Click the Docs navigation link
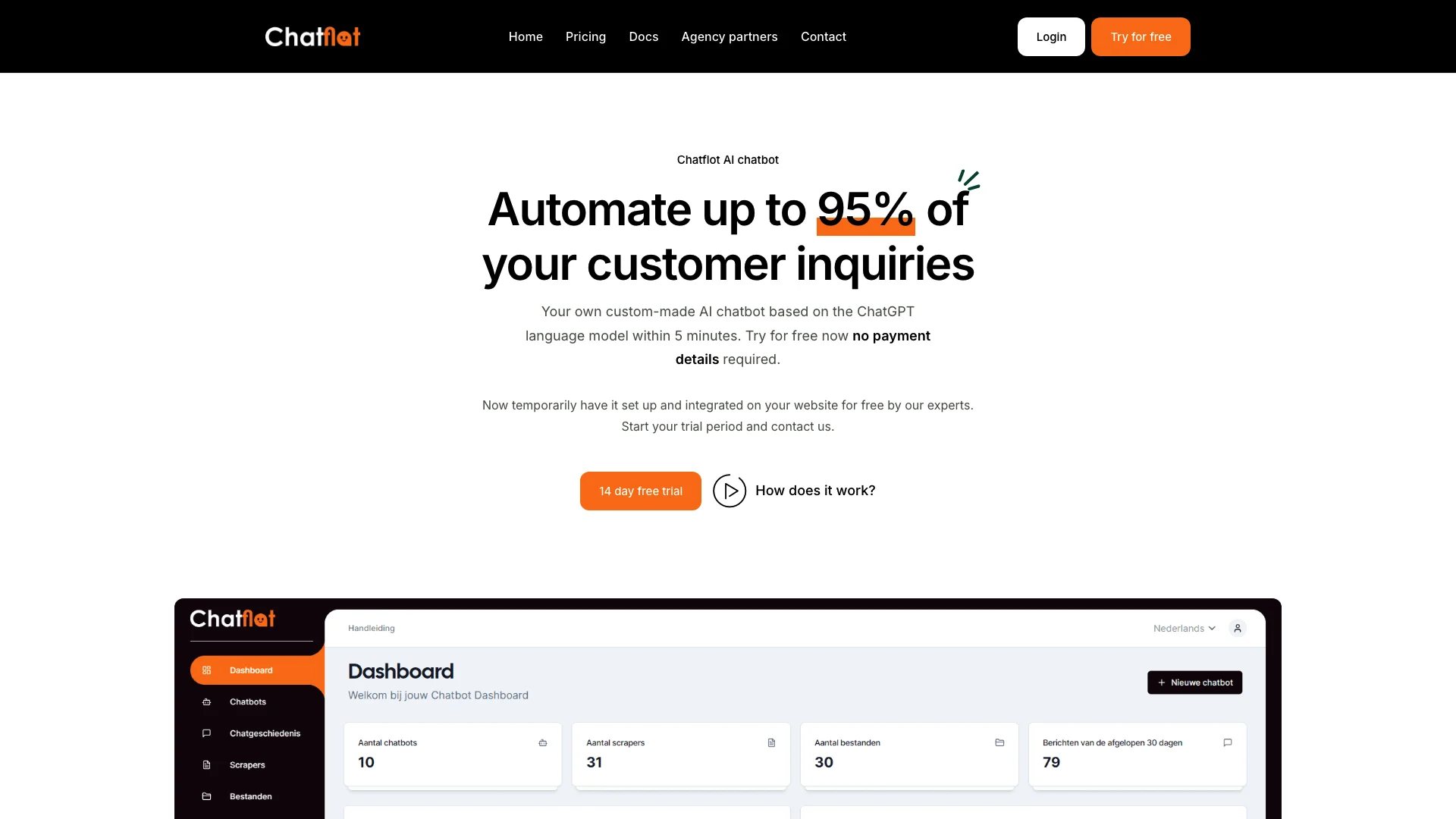The image size is (1456, 819). point(643,36)
